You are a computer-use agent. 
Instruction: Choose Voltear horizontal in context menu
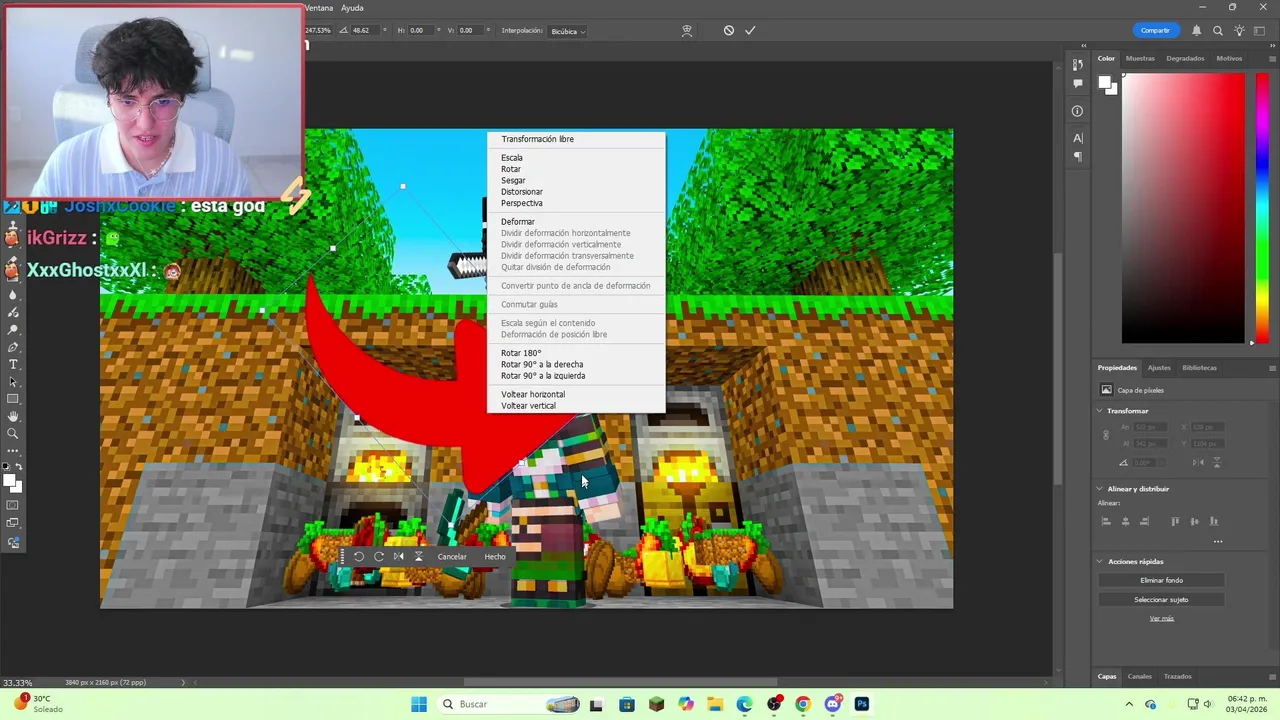coord(533,395)
